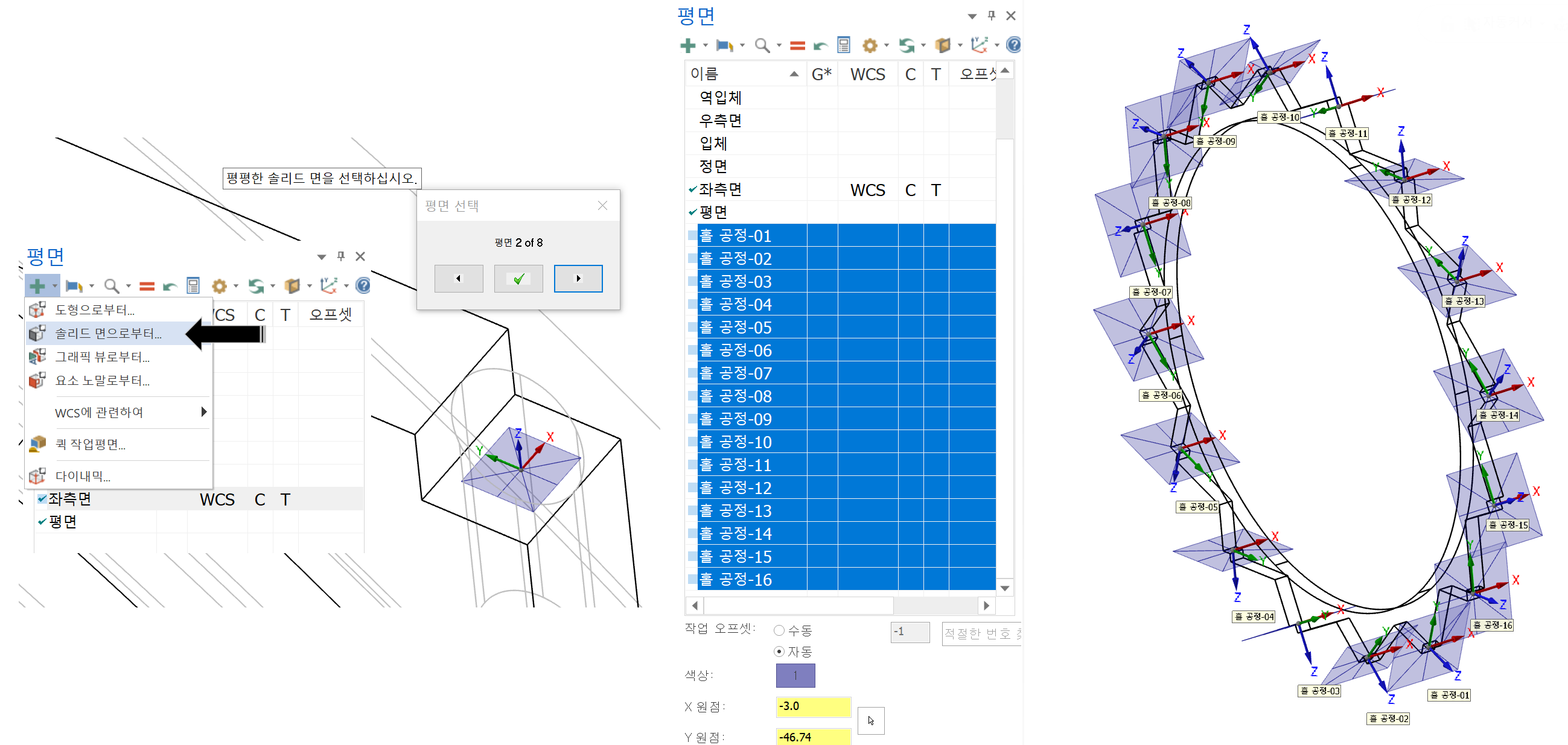Select the 수동 radio button

pos(779,630)
